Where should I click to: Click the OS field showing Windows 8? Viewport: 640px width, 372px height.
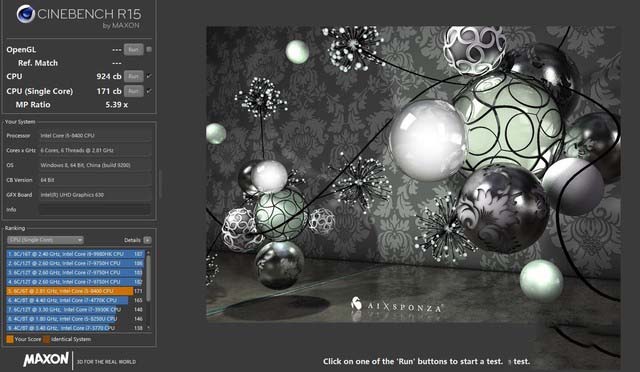point(95,165)
